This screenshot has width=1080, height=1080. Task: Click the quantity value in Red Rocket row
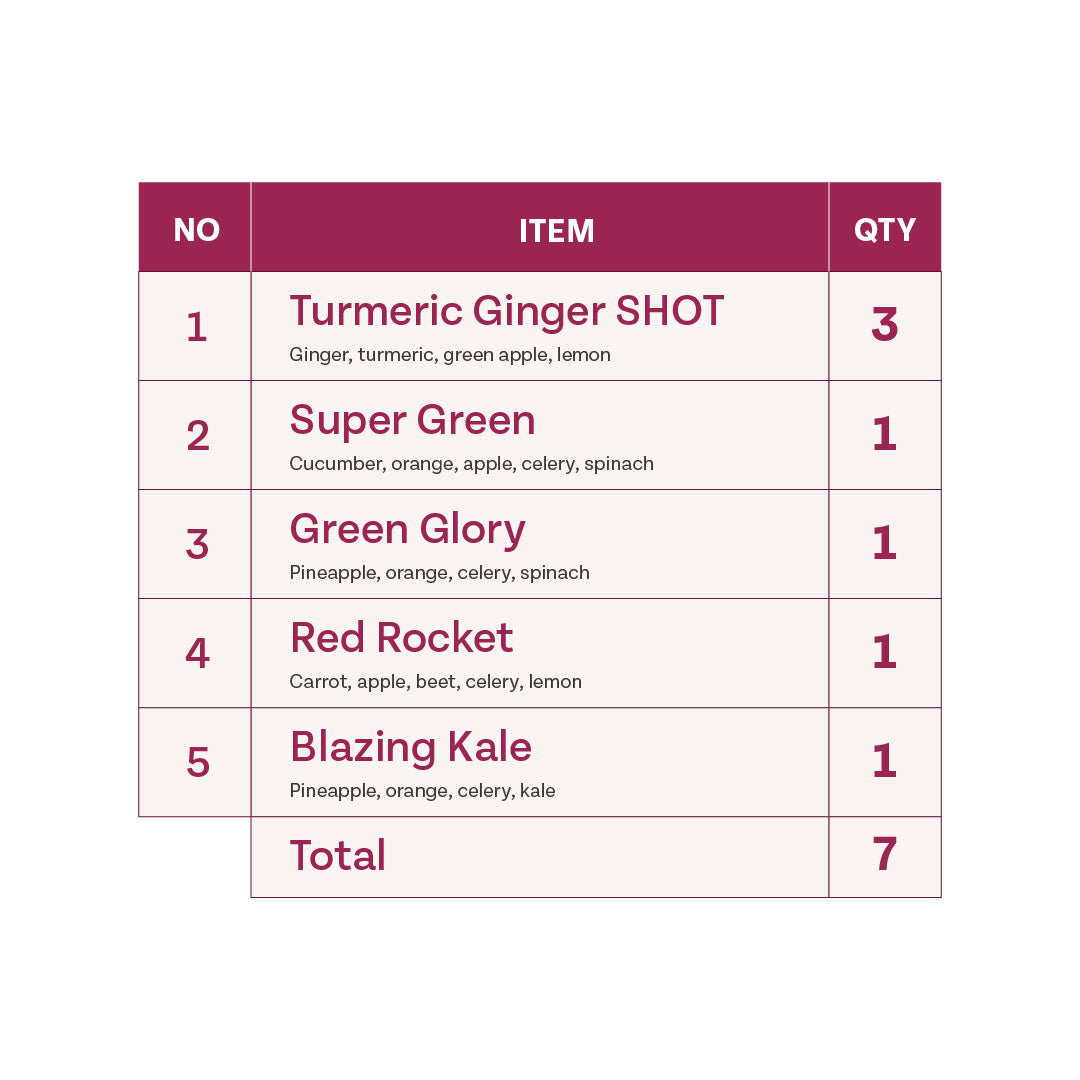click(x=885, y=653)
